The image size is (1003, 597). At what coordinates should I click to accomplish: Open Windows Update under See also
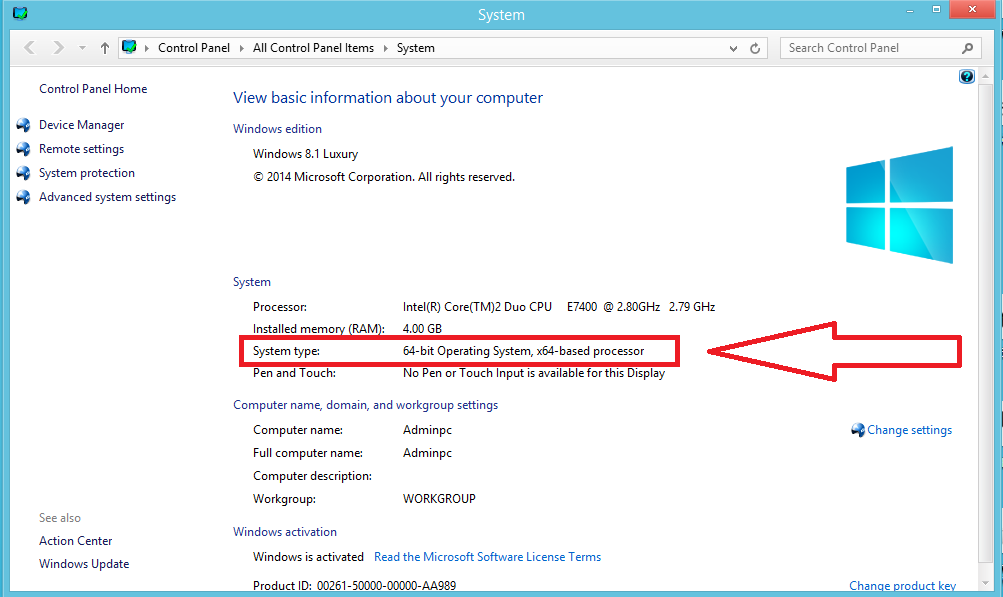tap(84, 564)
